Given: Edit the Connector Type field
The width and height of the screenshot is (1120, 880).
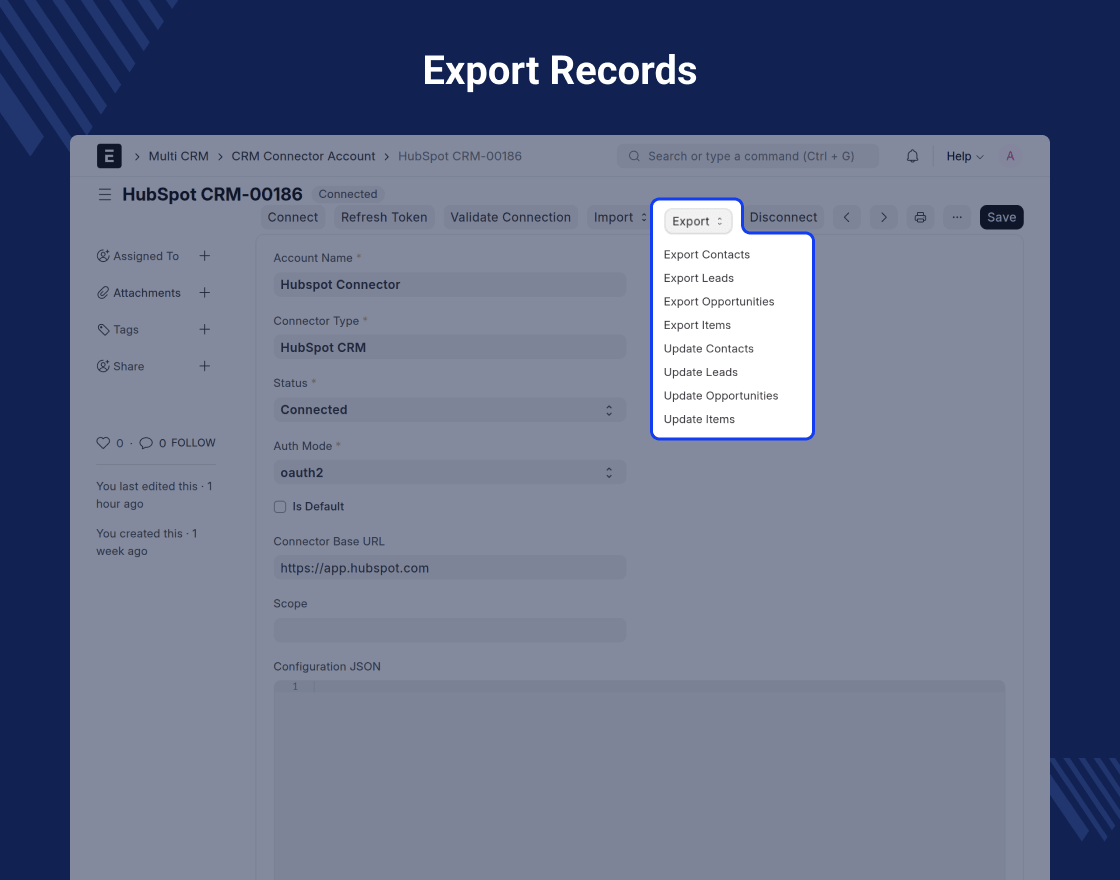Looking at the screenshot, I should coord(450,347).
